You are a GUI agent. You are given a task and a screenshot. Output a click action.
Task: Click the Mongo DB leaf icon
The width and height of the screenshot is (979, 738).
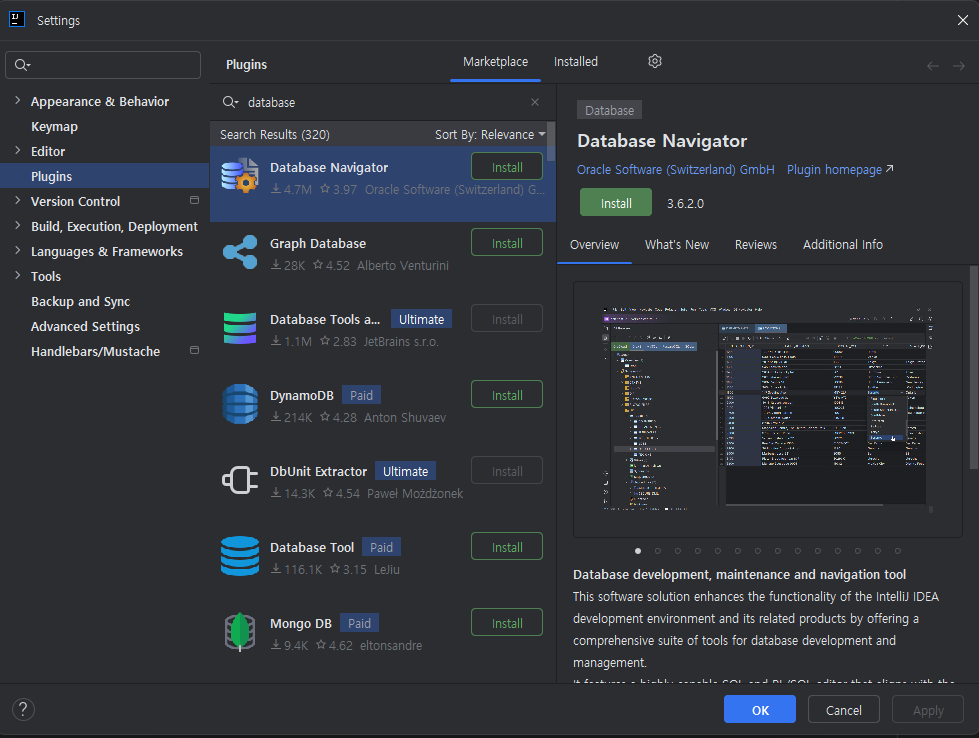tap(240, 632)
